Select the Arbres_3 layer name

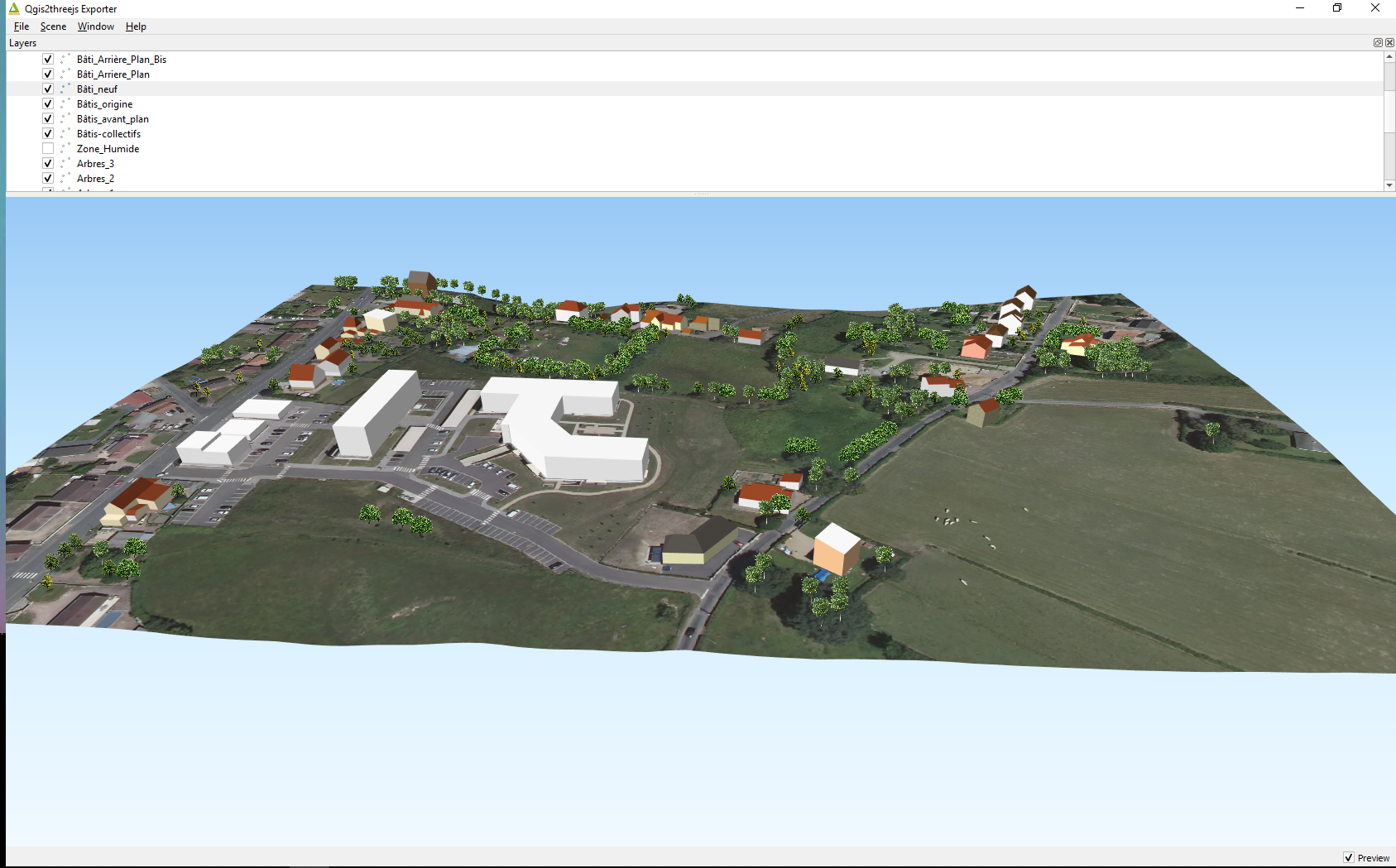tap(95, 164)
